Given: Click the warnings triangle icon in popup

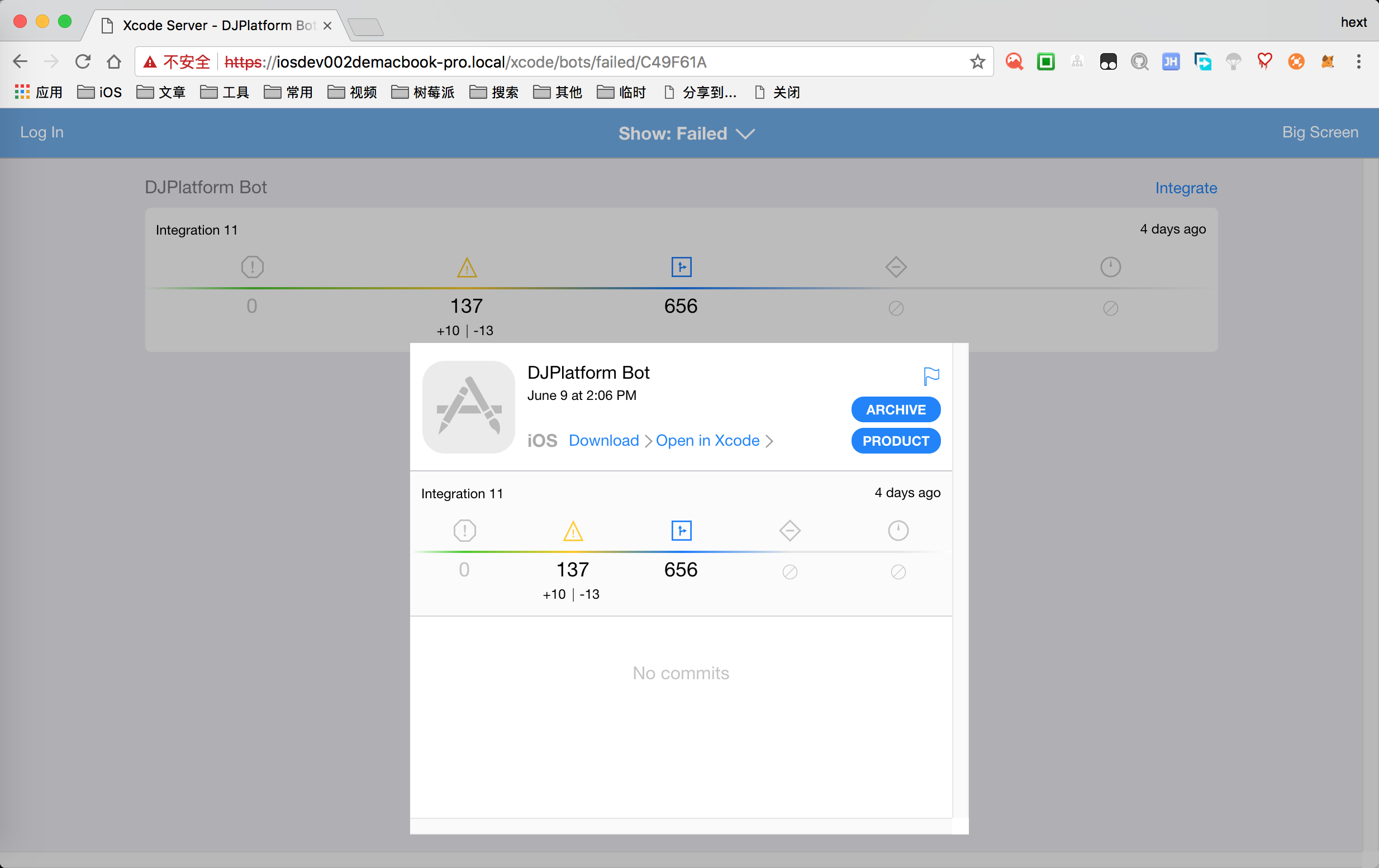Looking at the screenshot, I should pos(573,531).
